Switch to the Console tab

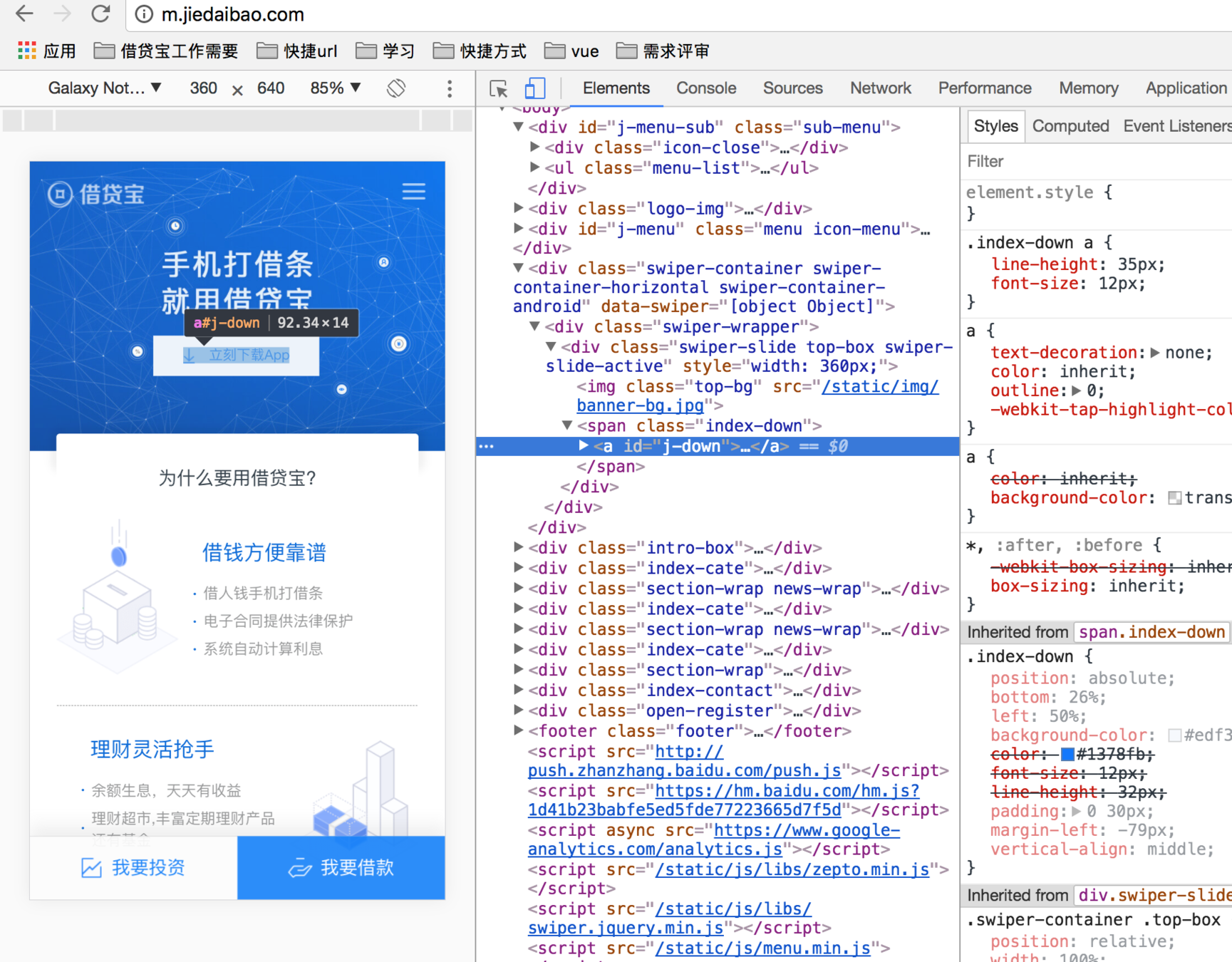click(x=706, y=88)
